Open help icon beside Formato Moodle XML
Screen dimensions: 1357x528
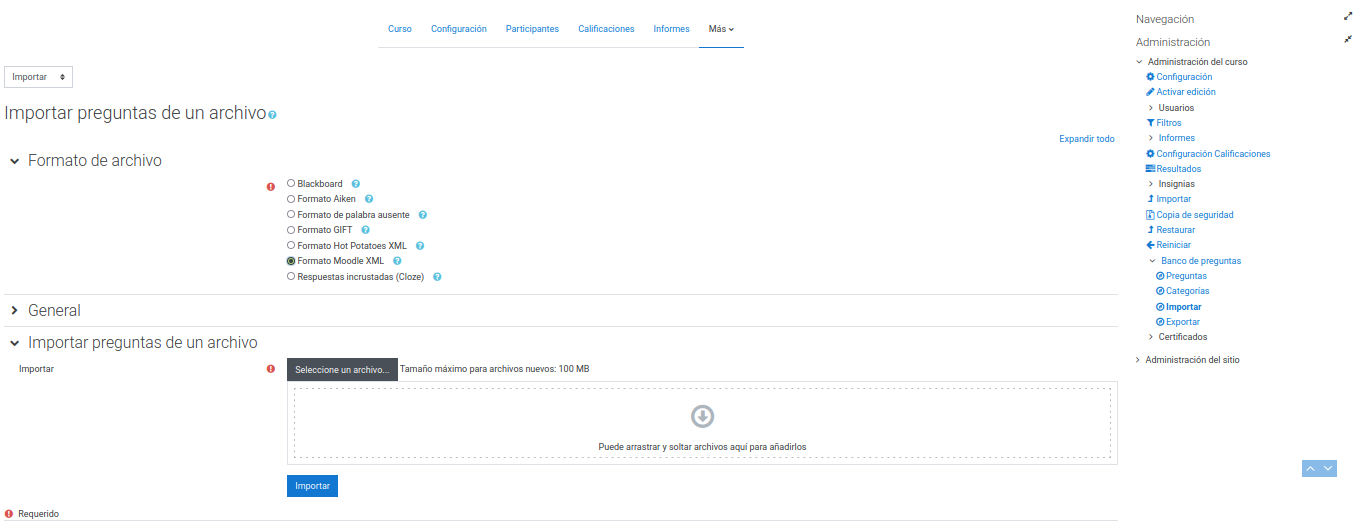[x=397, y=261]
